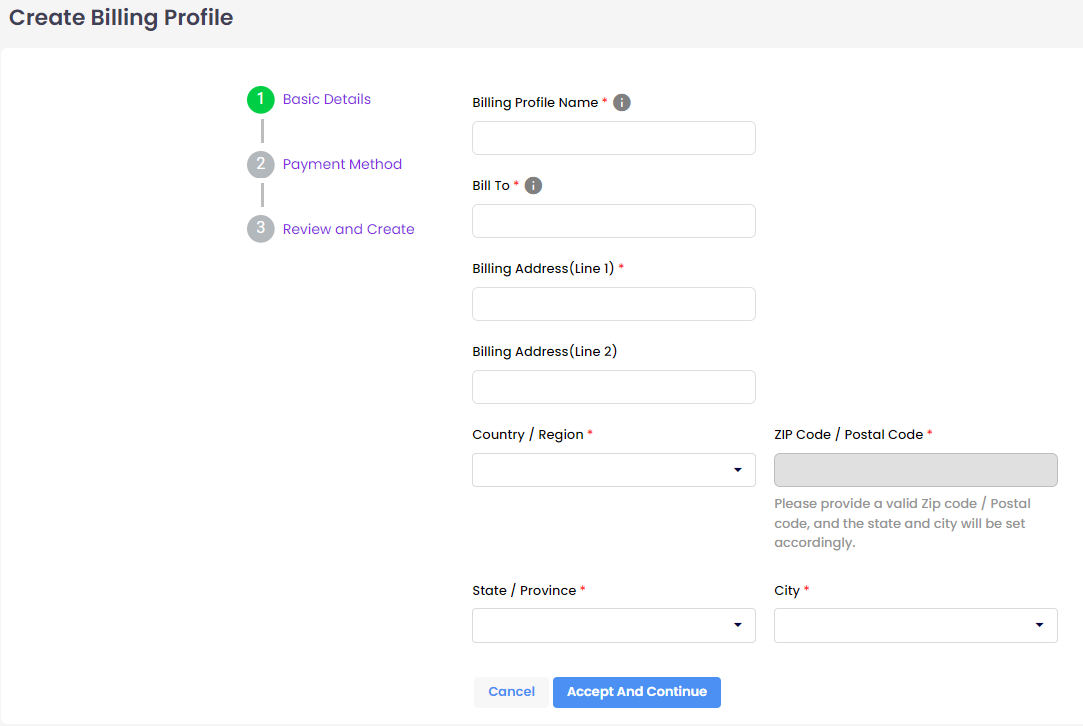
Task: Click the City field label
Action: tap(787, 591)
